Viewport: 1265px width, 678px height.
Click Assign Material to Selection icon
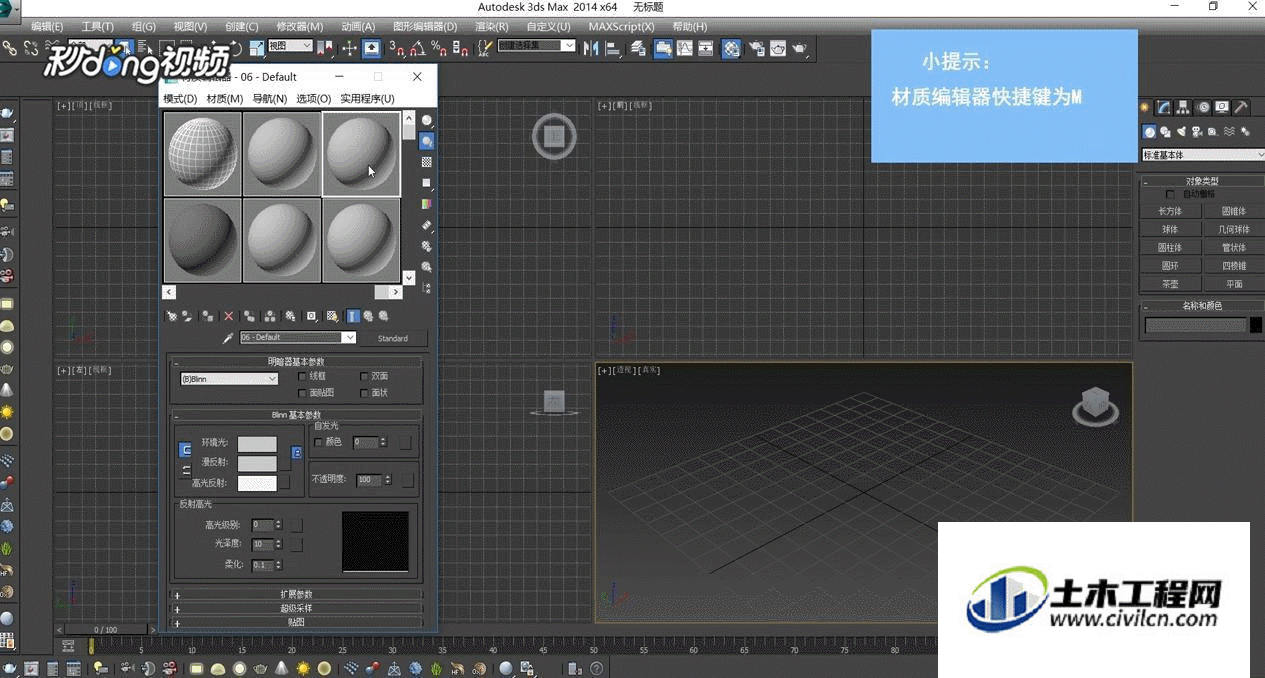[207, 316]
